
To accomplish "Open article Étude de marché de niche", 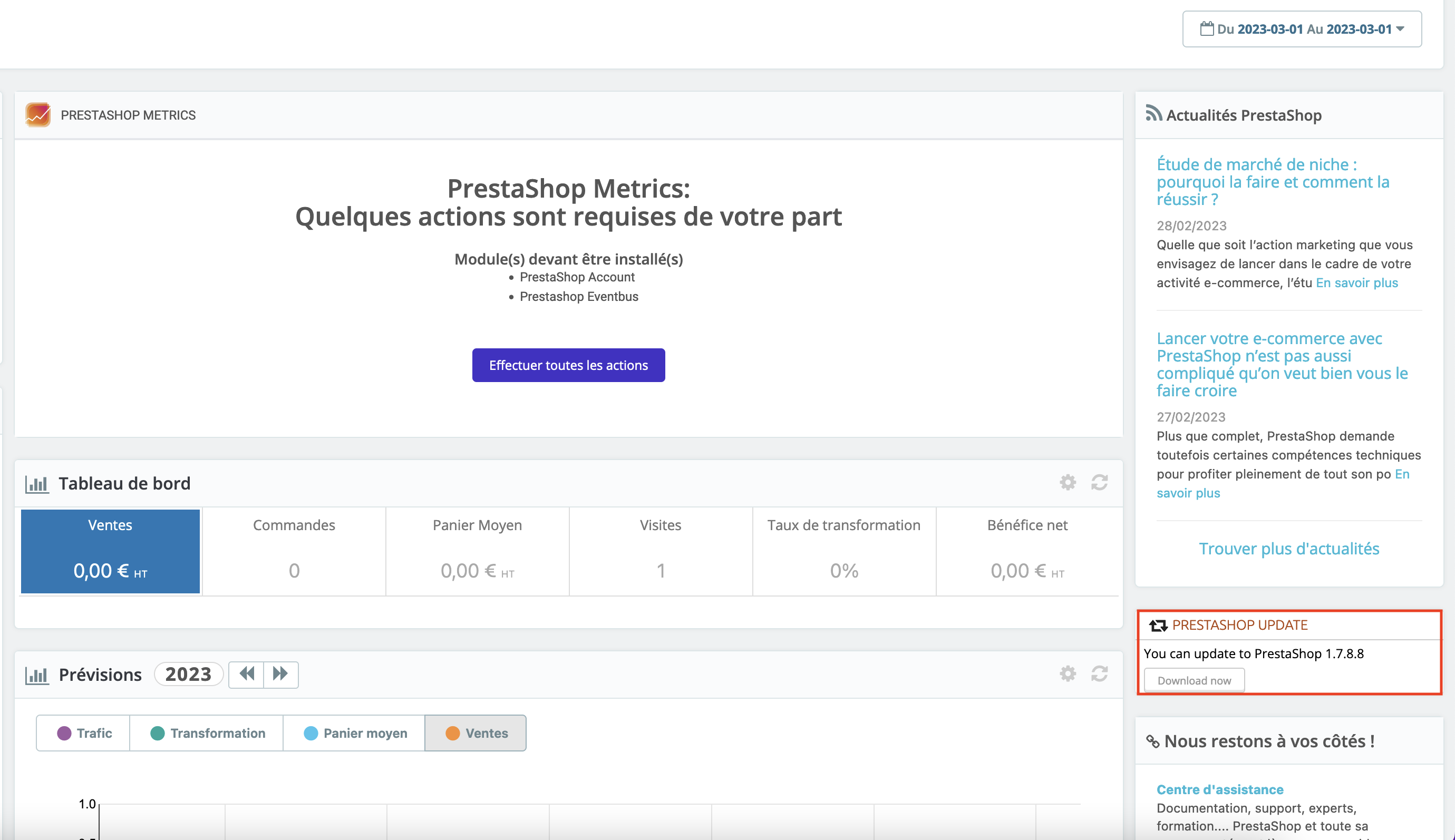I will tap(1273, 182).
